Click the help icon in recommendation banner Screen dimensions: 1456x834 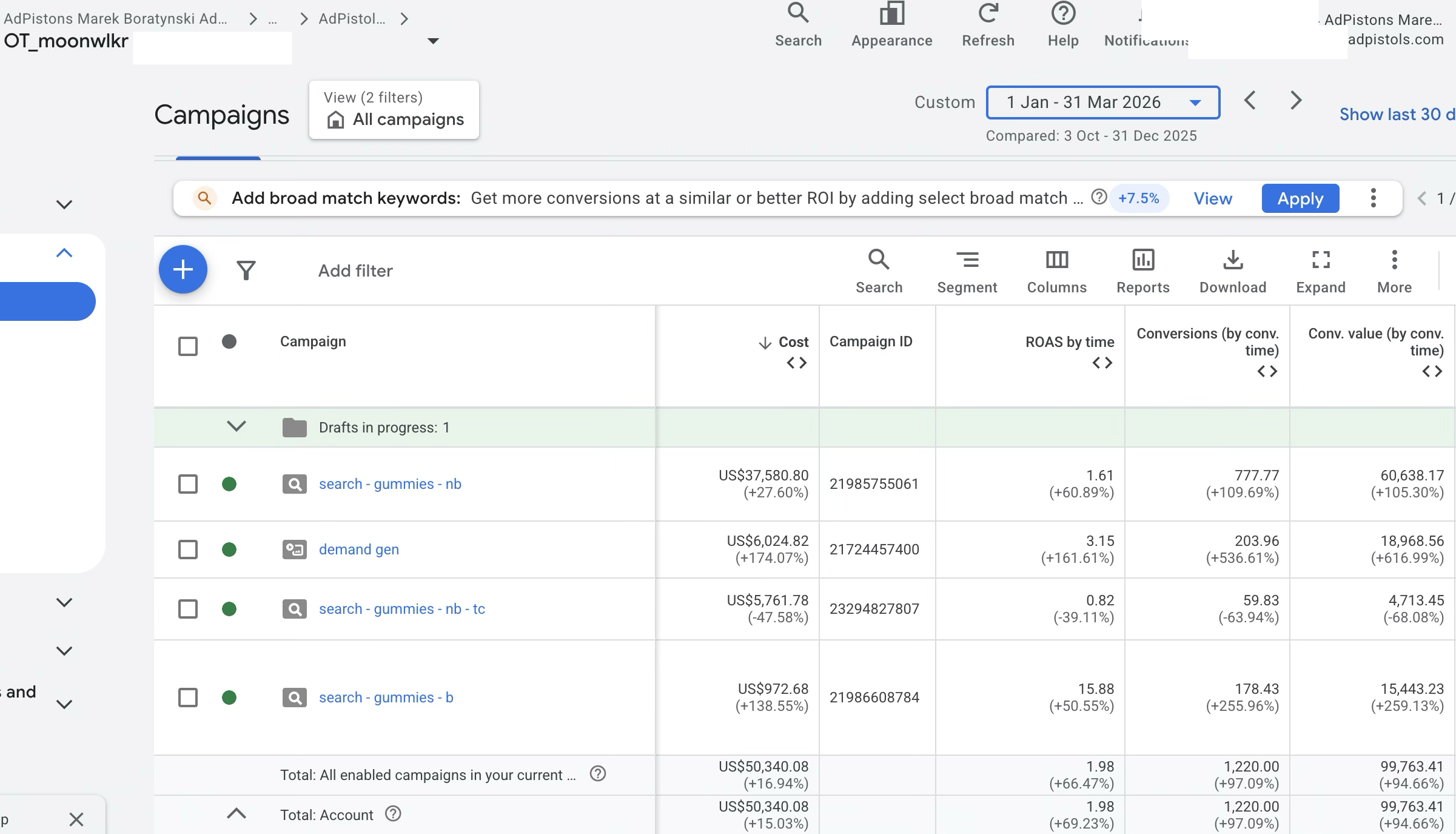pos(1099,197)
